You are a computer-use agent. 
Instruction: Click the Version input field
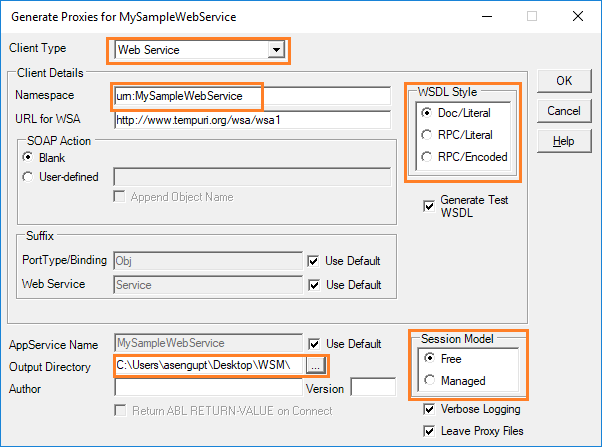point(373,387)
